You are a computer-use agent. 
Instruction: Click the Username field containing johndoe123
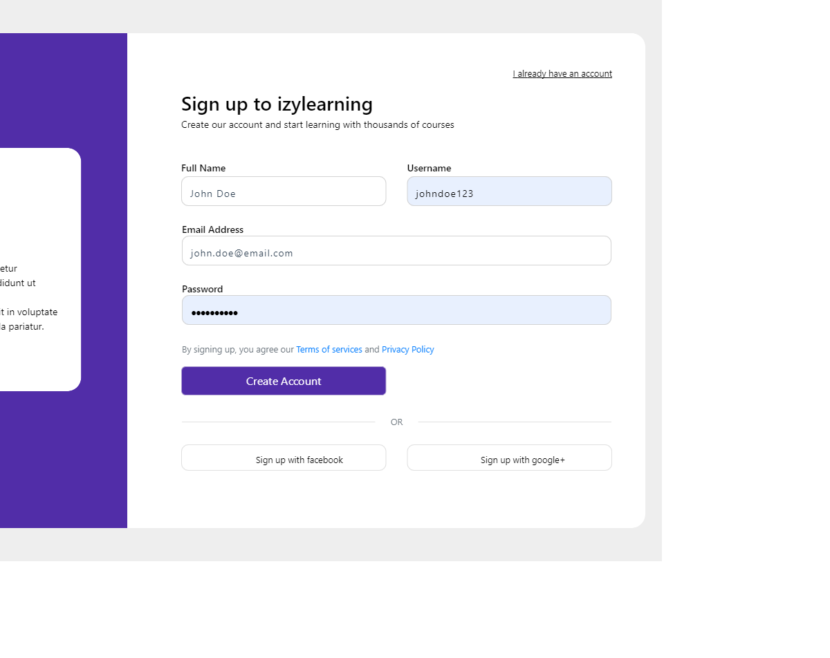tap(509, 191)
